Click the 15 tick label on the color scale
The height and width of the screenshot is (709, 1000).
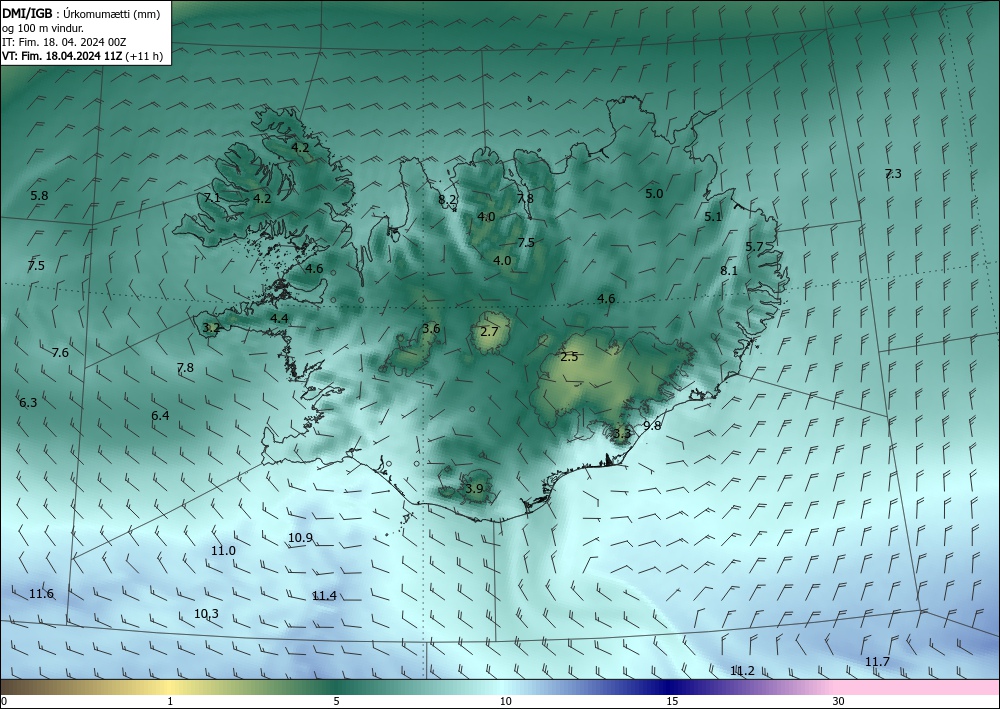coord(672,701)
